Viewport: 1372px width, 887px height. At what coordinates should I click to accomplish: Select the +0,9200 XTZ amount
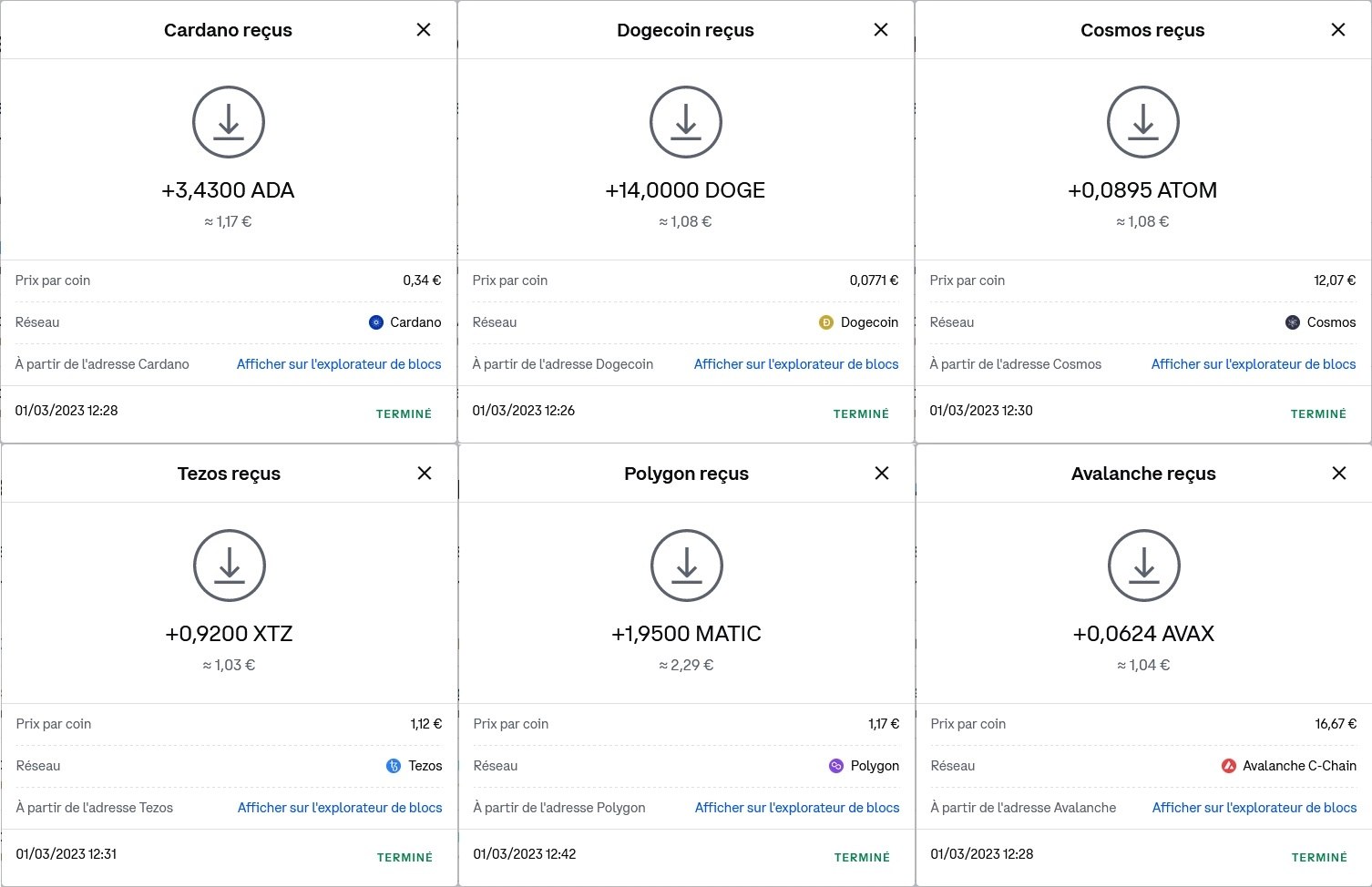(230, 634)
